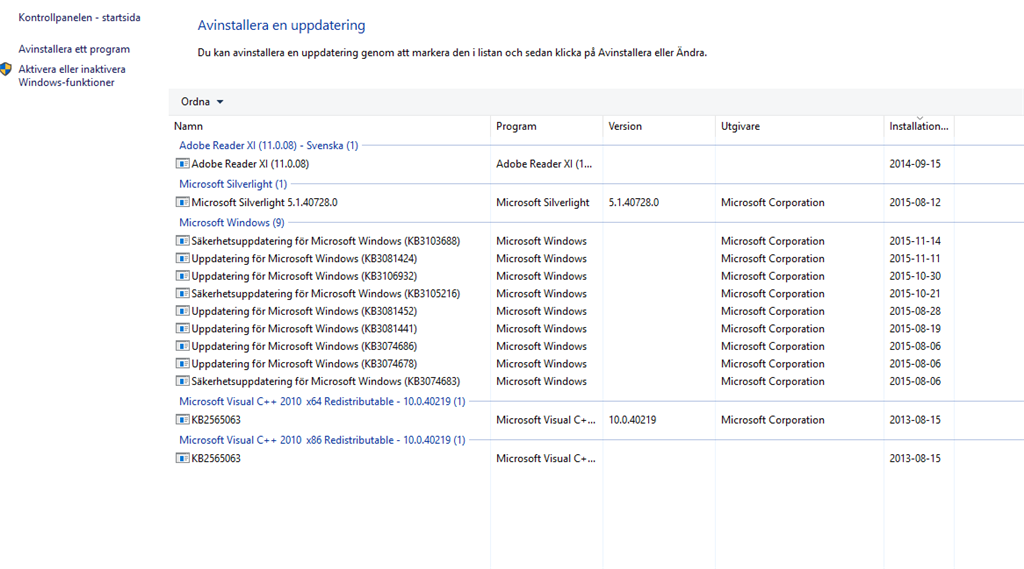
Task: Click Microsoft Corporation in the Silverlight row
Action: (773, 203)
